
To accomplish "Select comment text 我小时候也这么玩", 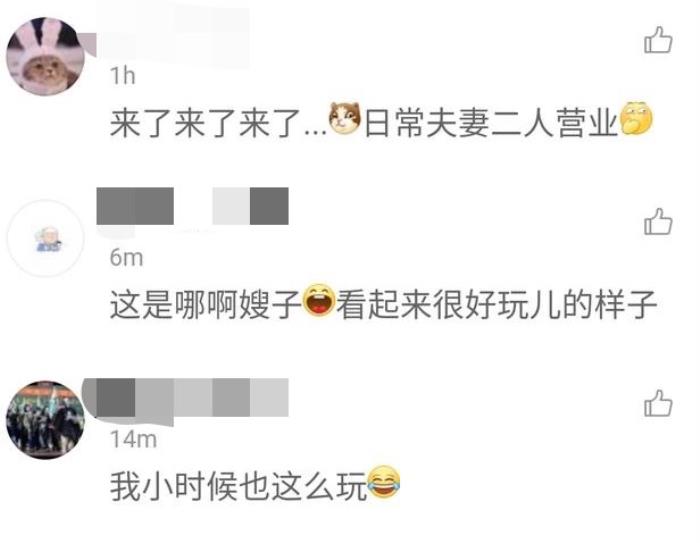I will pyautogui.click(x=239, y=486).
